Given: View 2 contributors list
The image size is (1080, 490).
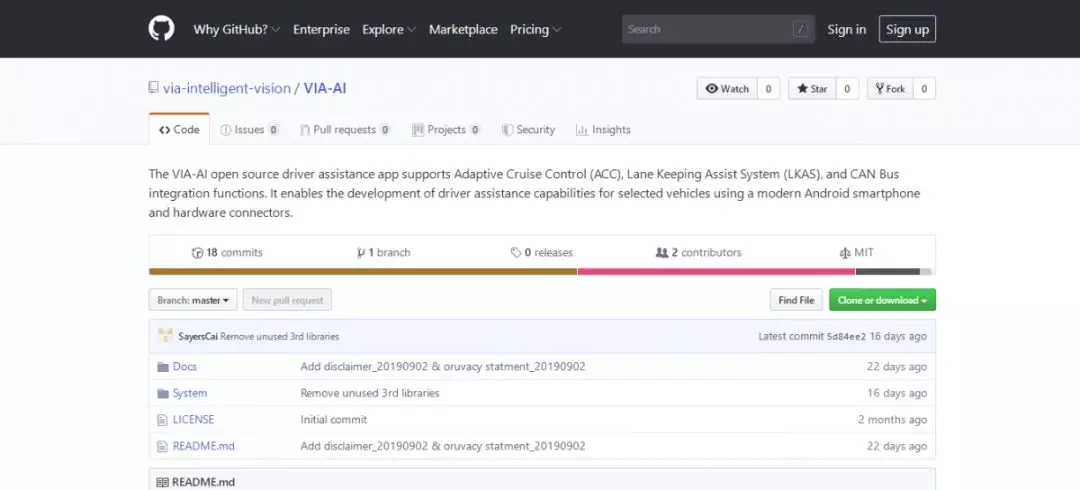Looking at the screenshot, I should (699, 253).
